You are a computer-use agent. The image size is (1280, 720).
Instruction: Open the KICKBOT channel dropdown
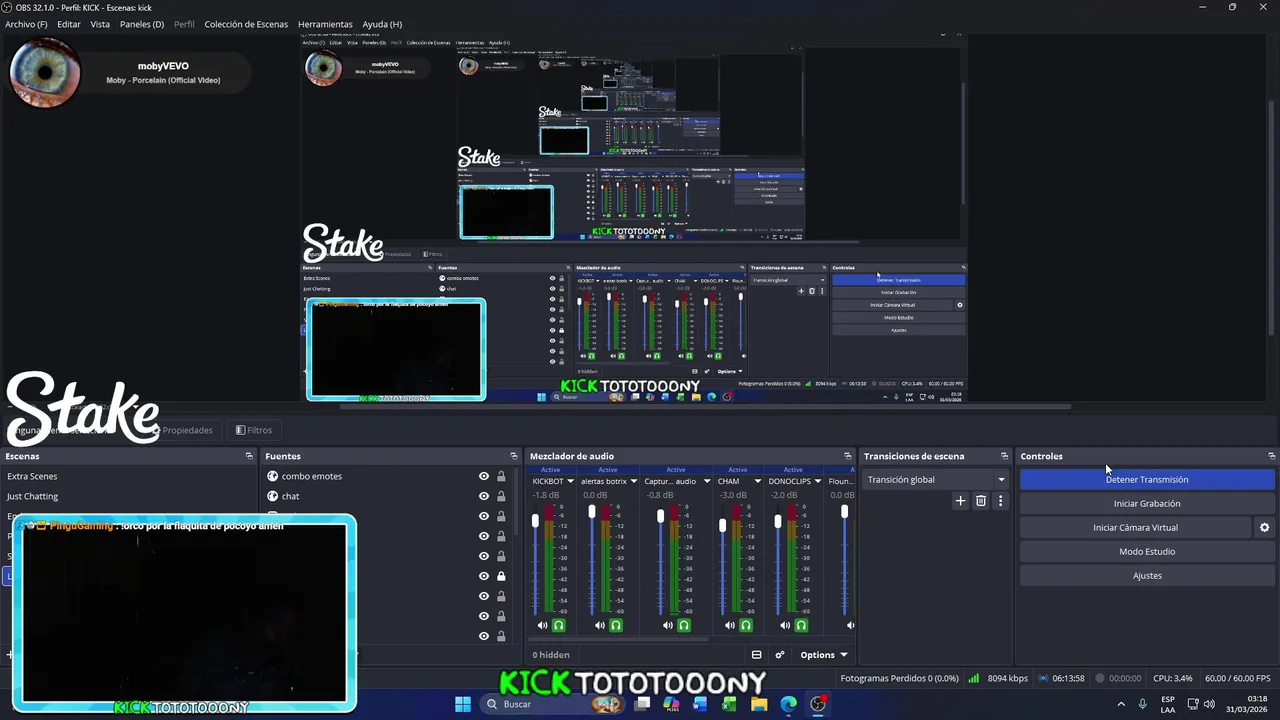pos(570,481)
